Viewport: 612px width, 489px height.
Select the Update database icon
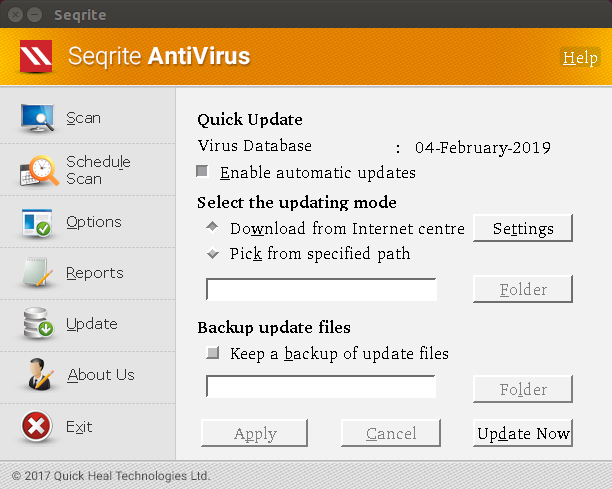39,324
